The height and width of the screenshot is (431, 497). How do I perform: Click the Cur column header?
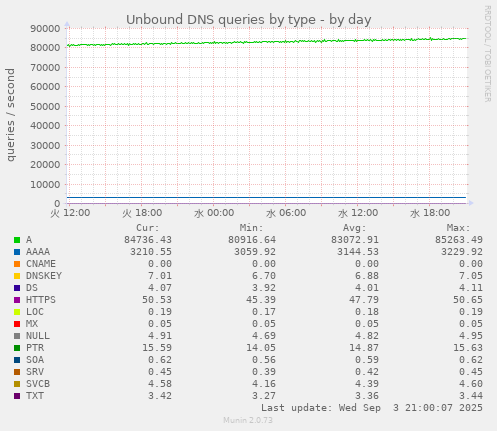tap(148, 228)
